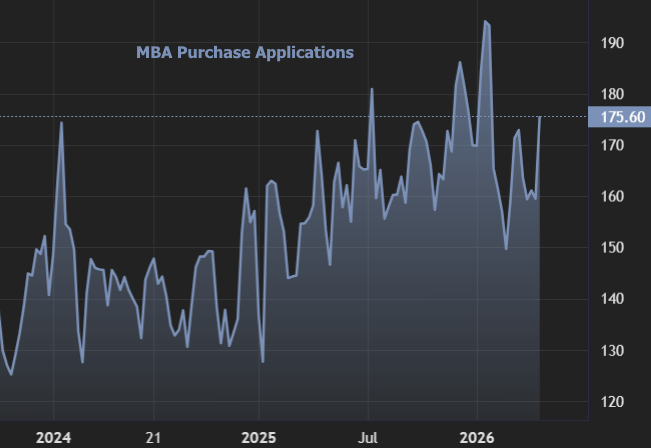Select the 175.60 current value label
Image resolution: width=651 pixels, height=448 pixels.
tap(622, 117)
